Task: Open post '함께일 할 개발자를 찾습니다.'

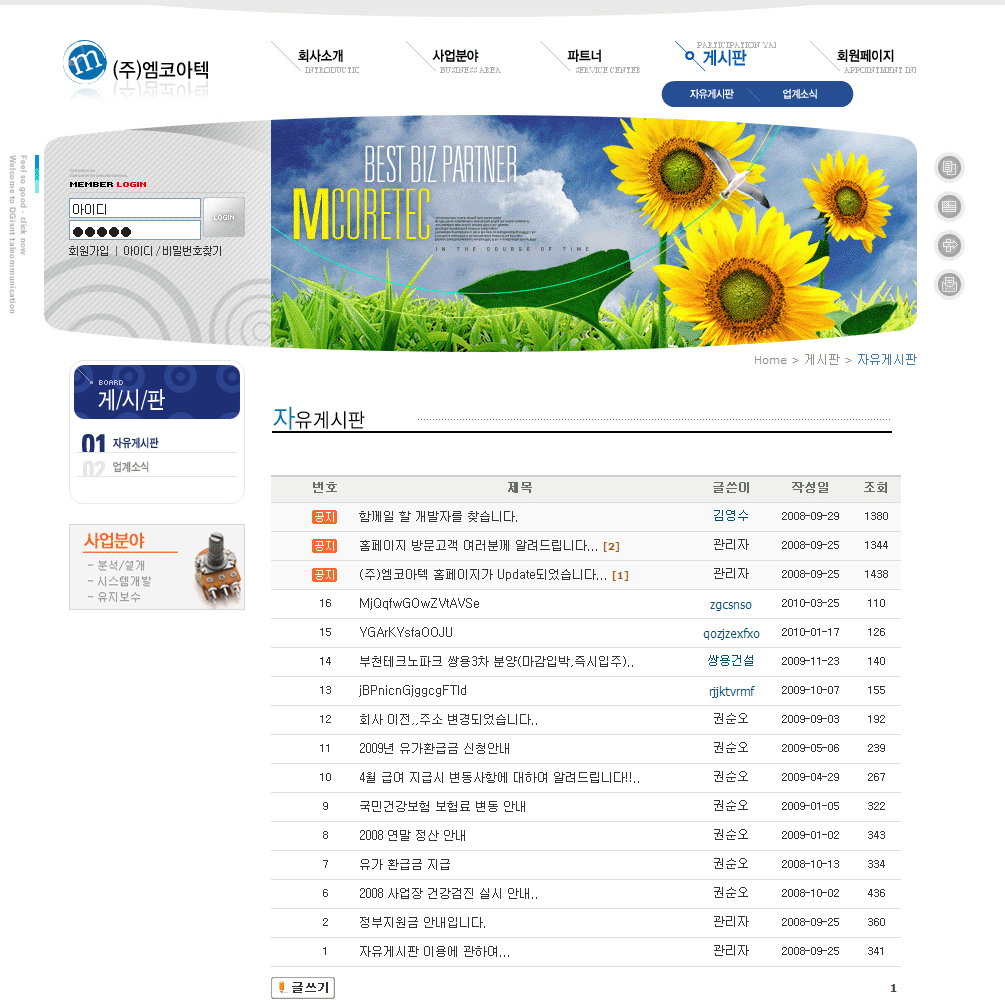Action: point(438,517)
